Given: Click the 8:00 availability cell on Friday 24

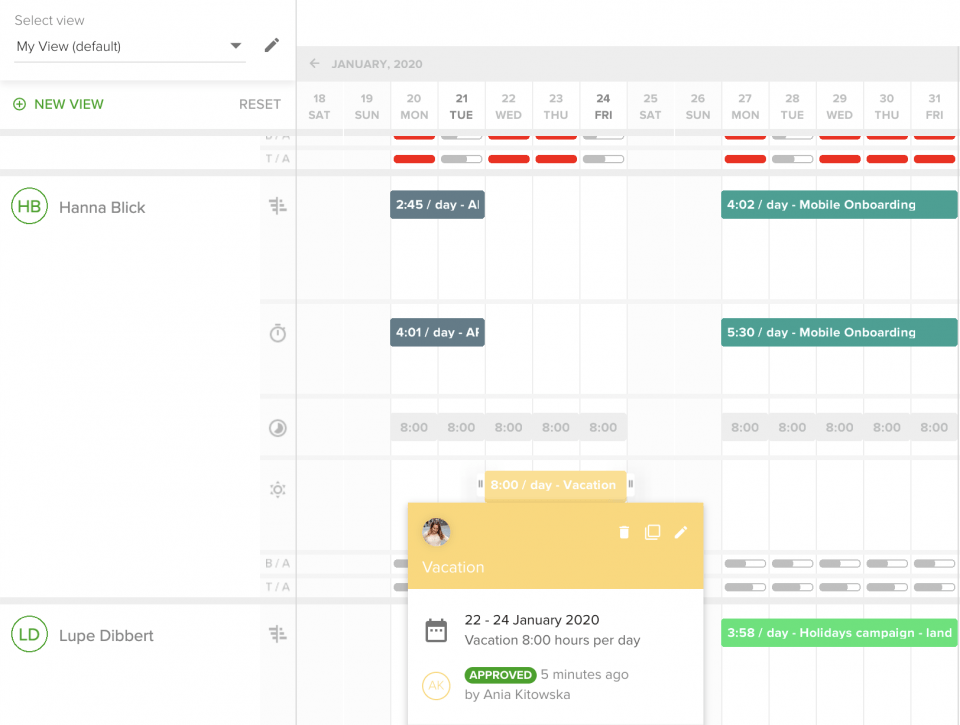Looking at the screenshot, I should pyautogui.click(x=603, y=427).
